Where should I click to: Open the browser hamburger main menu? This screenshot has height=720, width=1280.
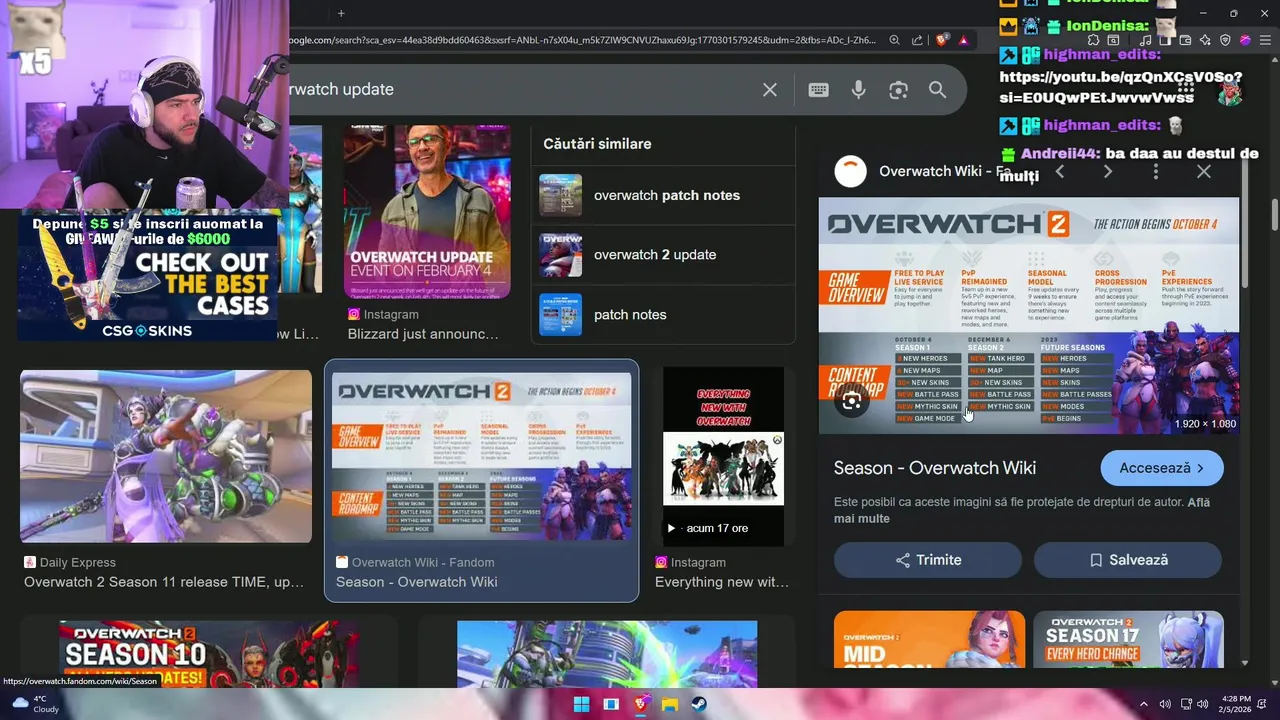pyautogui.click(x=1264, y=40)
